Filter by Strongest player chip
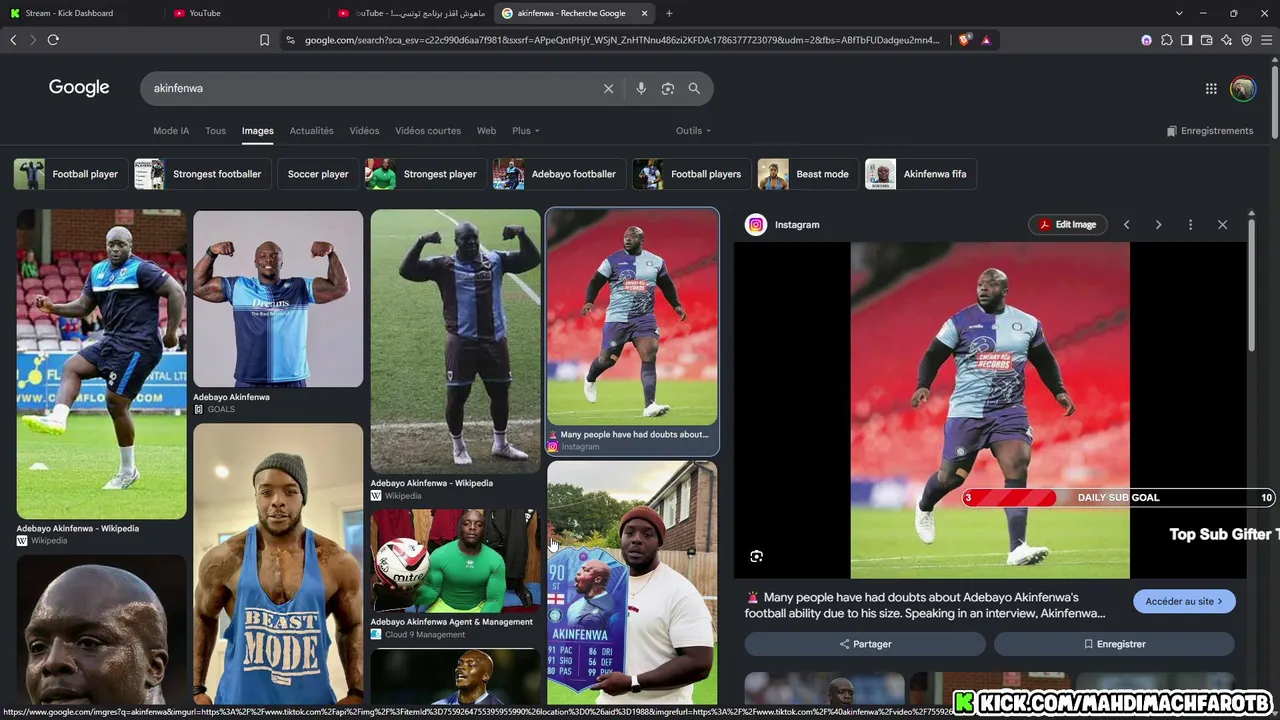The image size is (1280, 720). [x=426, y=174]
